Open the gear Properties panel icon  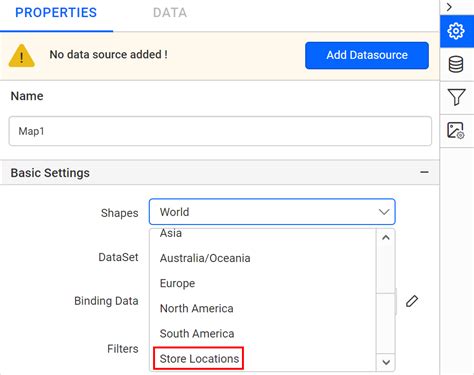[x=456, y=31]
